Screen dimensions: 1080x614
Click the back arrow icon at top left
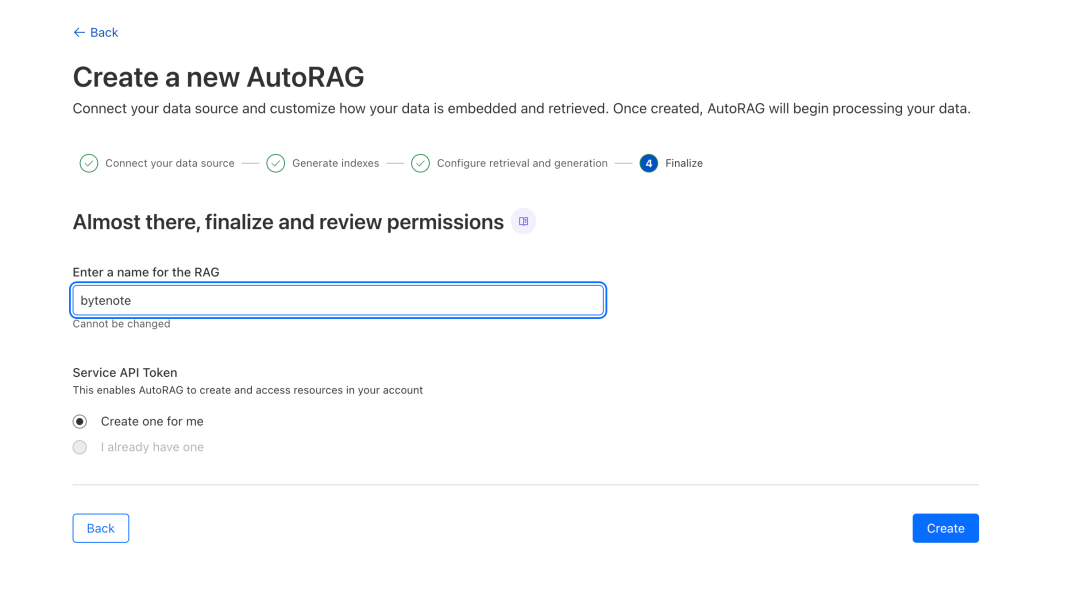point(77,32)
